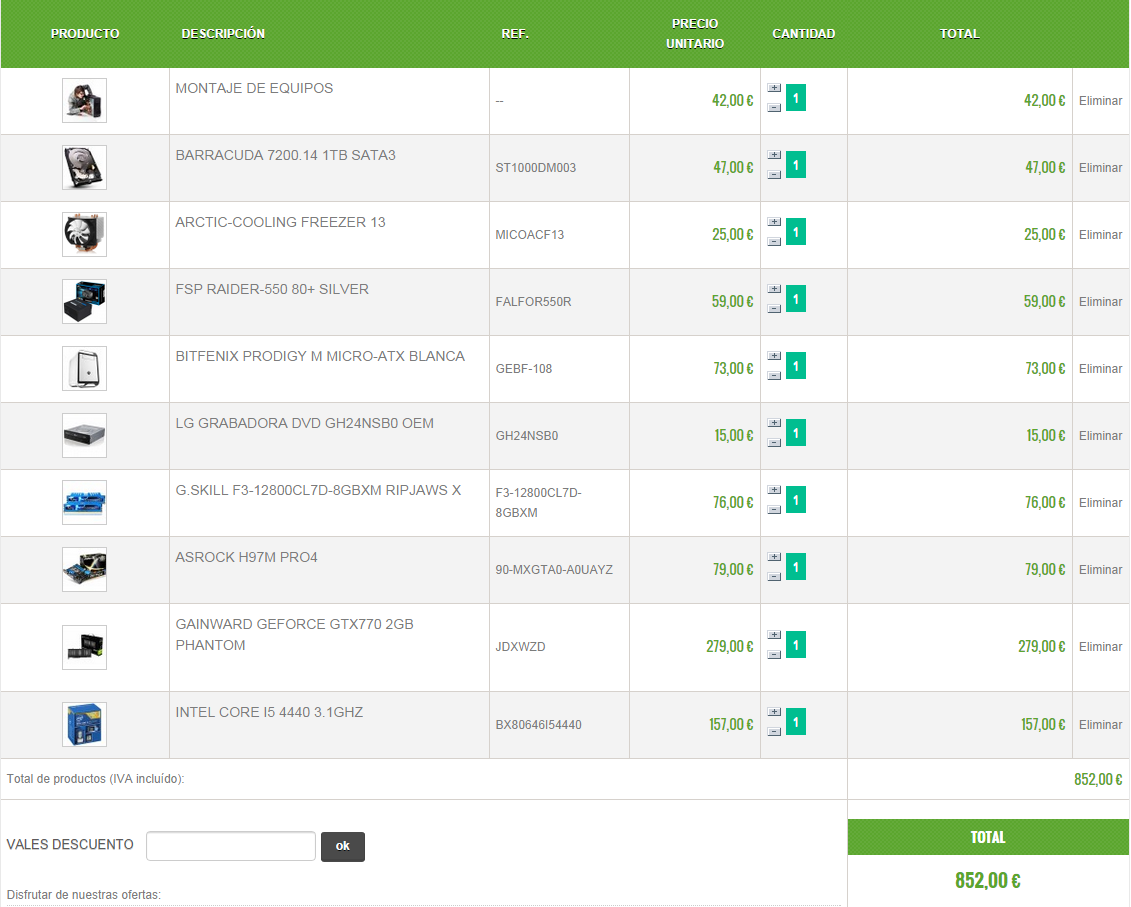Increase quantity of FSP RAIDER-550
Viewport: 1131px width, 907px height.
[774, 289]
